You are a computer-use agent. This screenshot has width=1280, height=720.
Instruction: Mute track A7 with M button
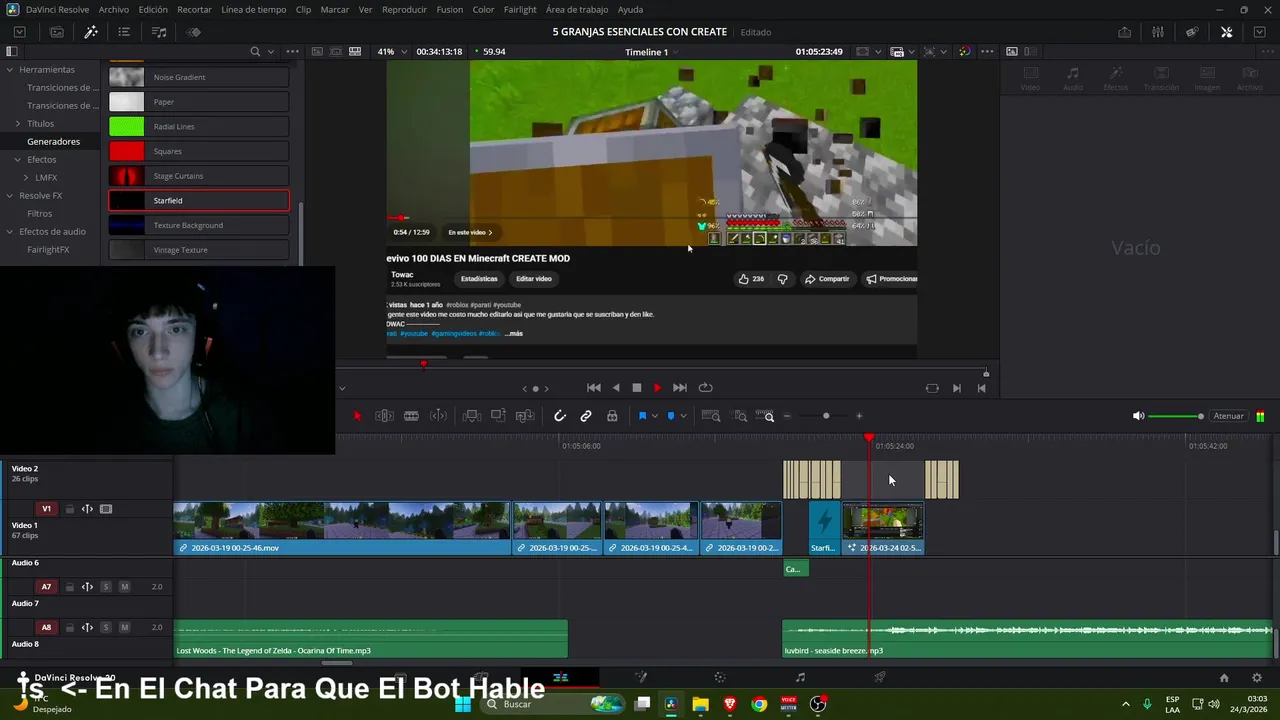[x=124, y=587]
